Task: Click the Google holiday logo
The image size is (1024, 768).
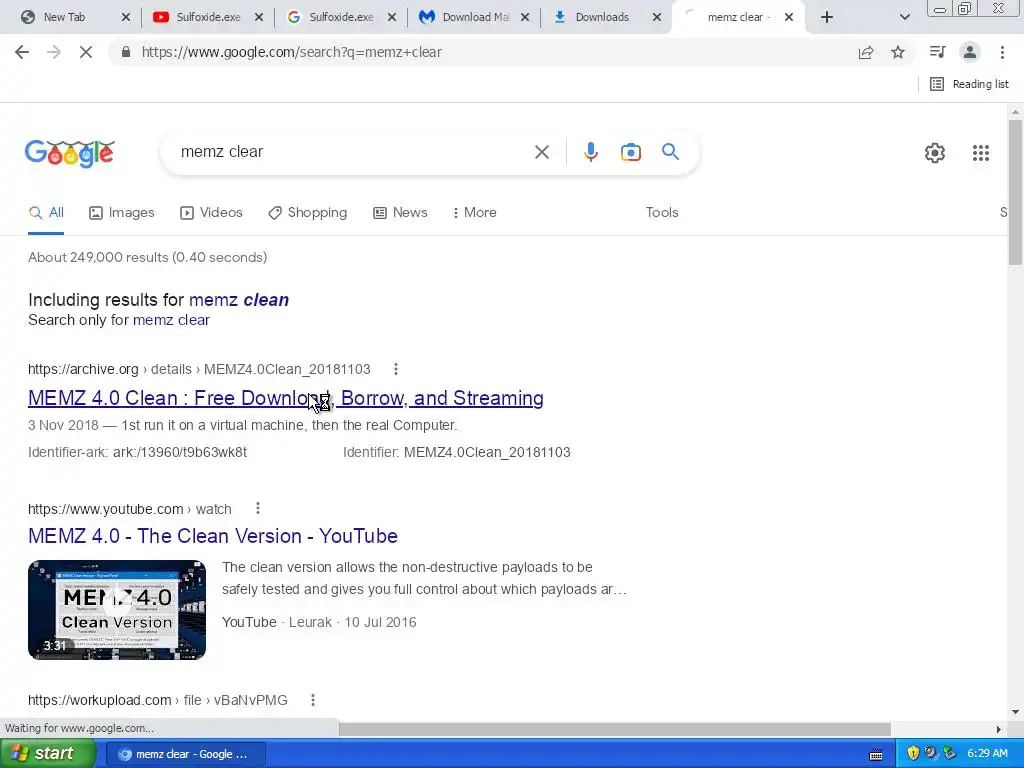Action: click(x=69, y=153)
